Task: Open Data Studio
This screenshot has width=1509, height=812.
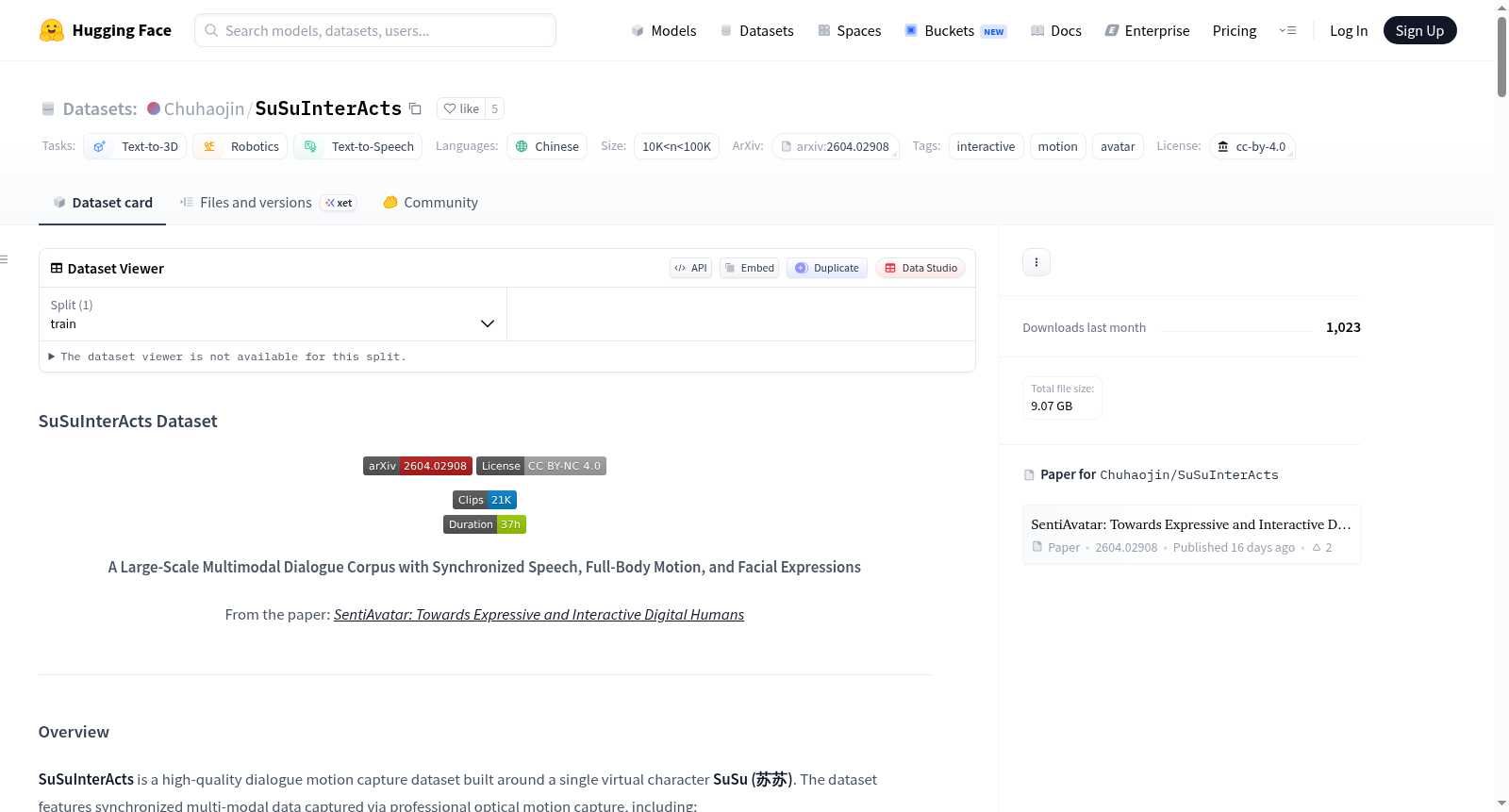Action: [x=920, y=268]
